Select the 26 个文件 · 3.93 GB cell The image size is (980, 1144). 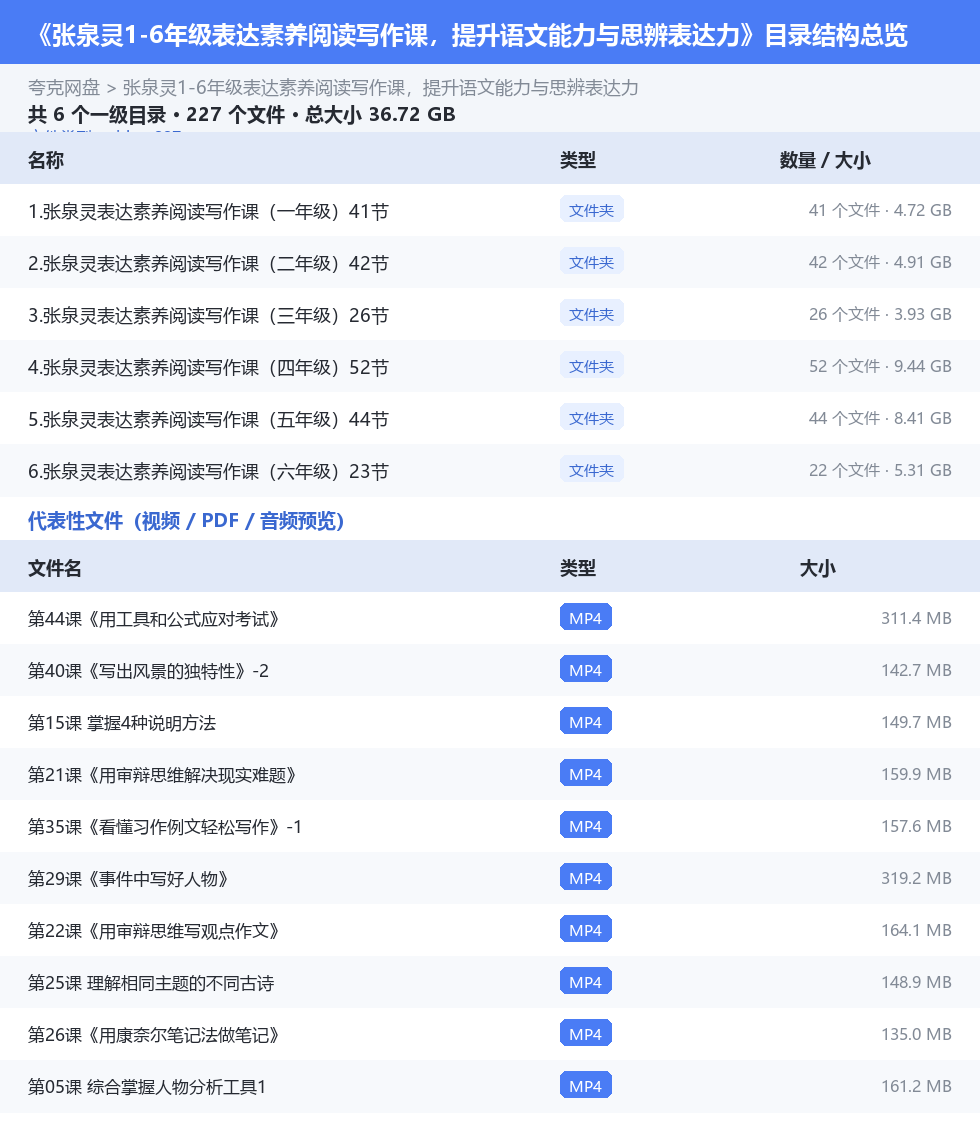[x=880, y=314]
